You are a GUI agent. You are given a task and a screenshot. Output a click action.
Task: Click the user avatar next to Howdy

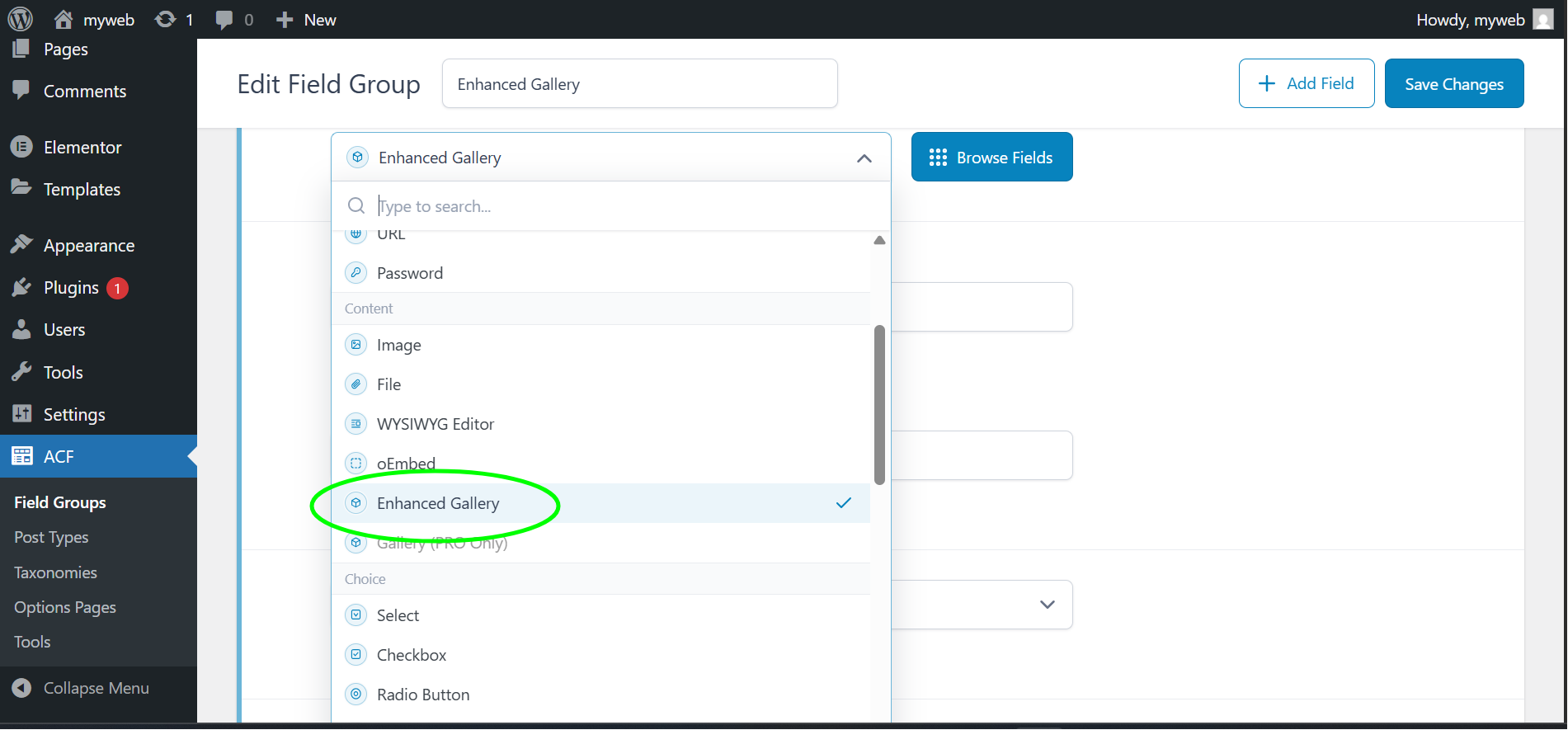coord(1542,19)
